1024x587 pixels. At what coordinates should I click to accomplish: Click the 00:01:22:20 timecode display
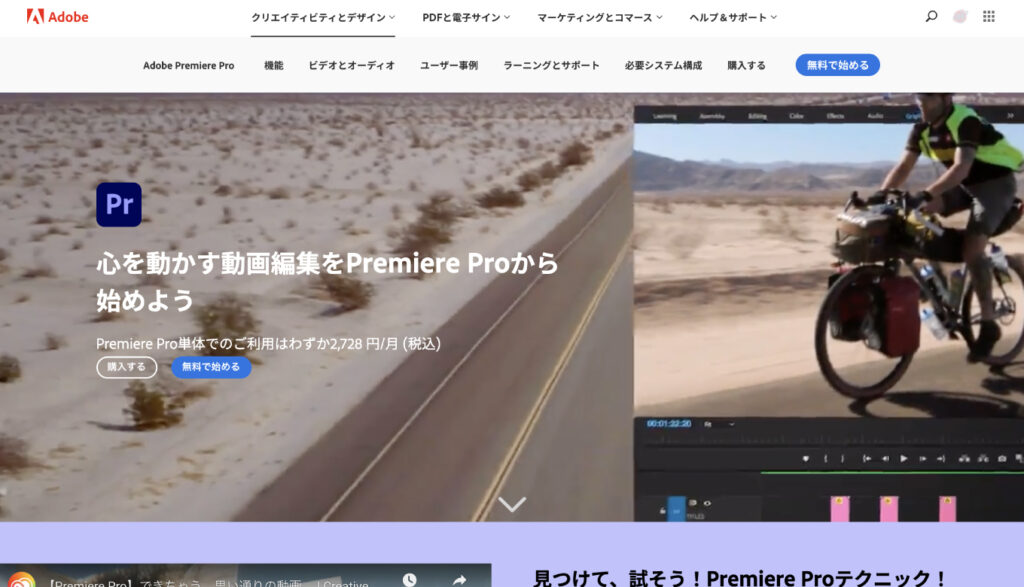pyautogui.click(x=669, y=424)
